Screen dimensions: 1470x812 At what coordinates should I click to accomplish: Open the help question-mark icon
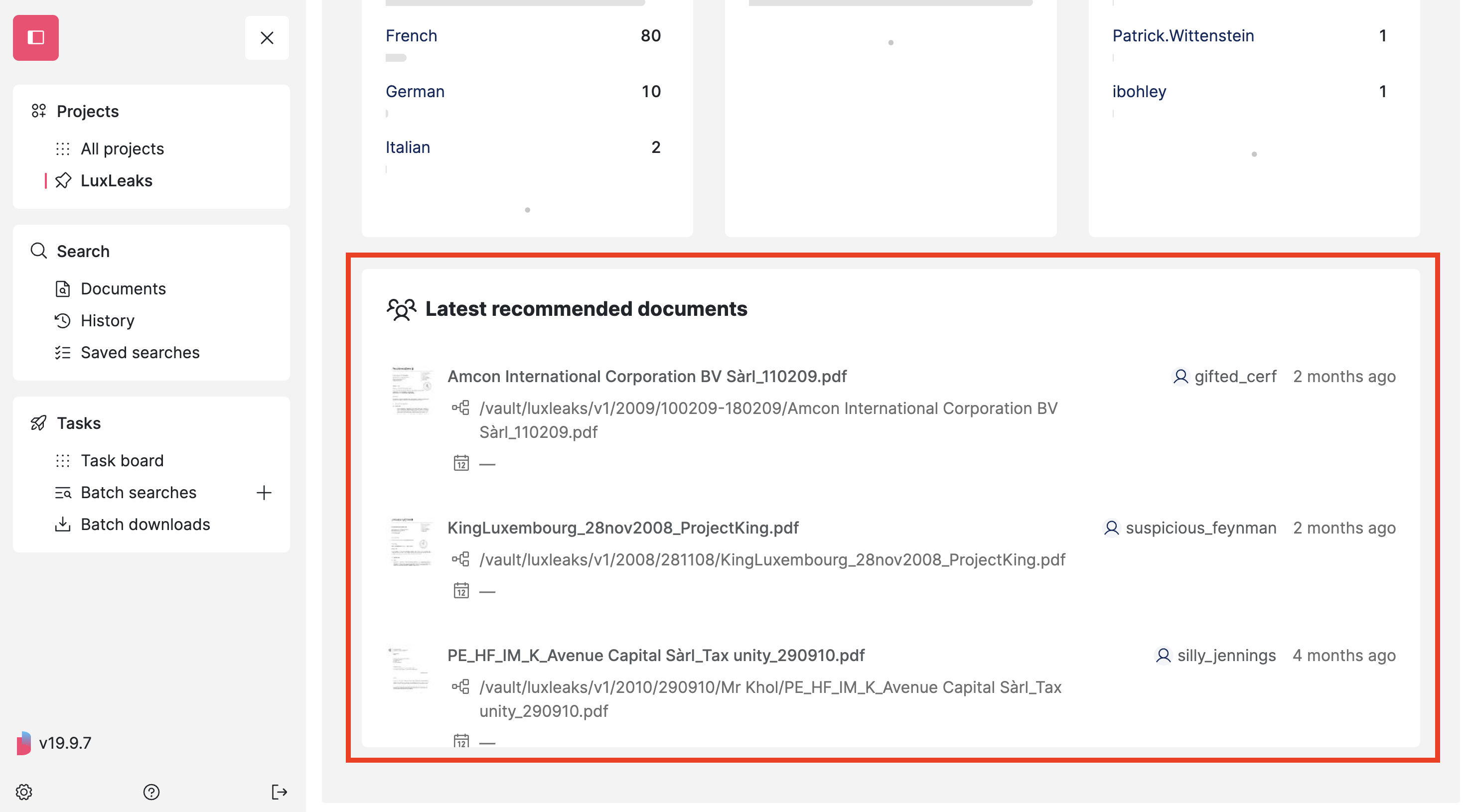pos(150,792)
